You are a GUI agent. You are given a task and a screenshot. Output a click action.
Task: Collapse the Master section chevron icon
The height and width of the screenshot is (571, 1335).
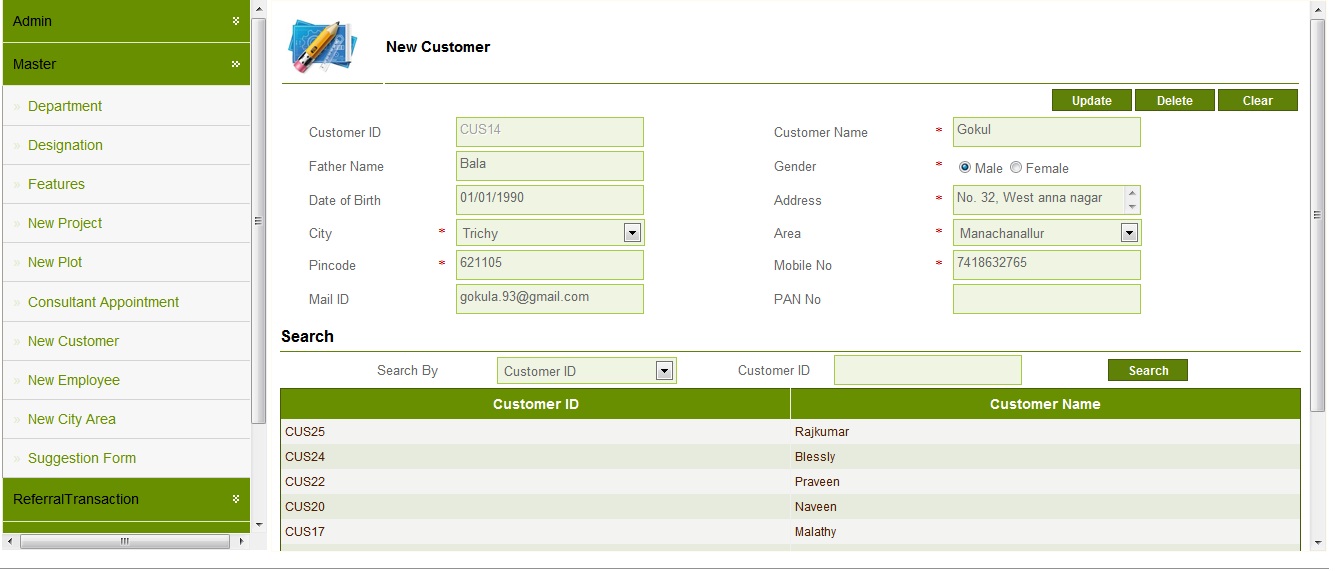[236, 64]
